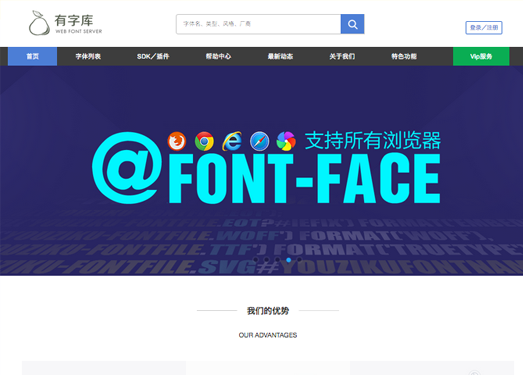Switch to the third carousel slide dot

[278, 260]
